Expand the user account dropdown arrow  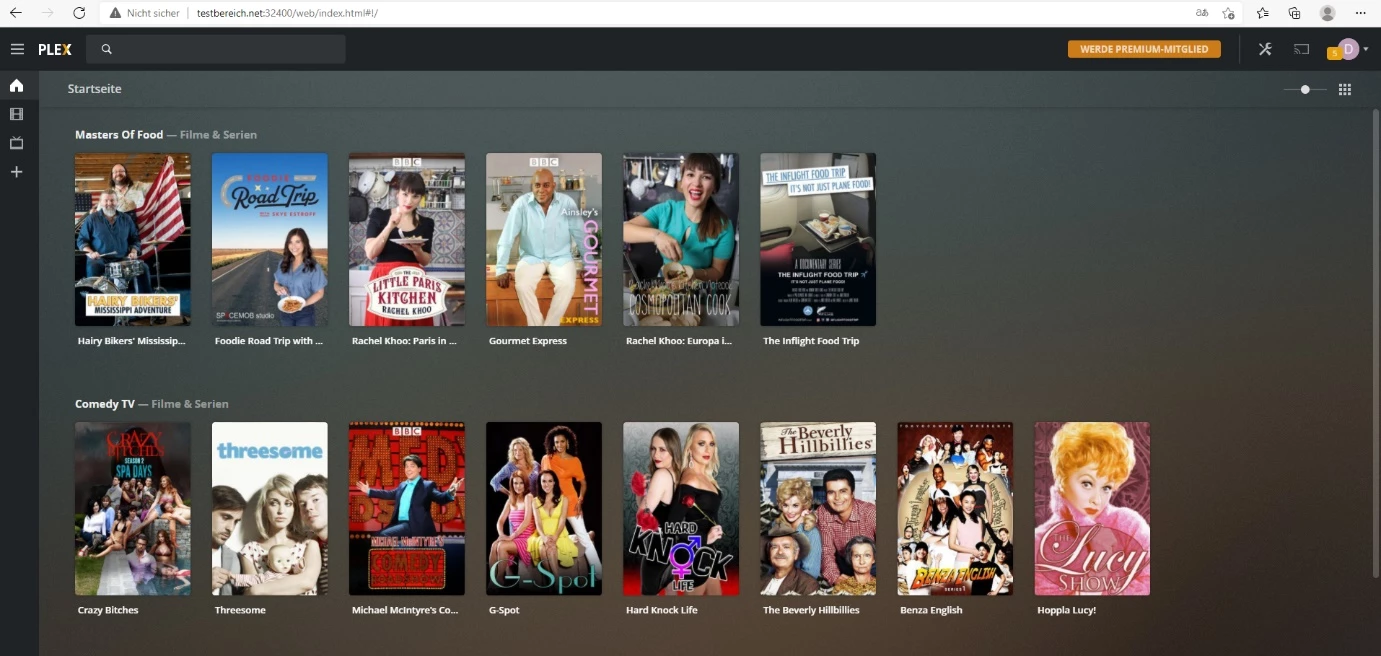point(1365,48)
